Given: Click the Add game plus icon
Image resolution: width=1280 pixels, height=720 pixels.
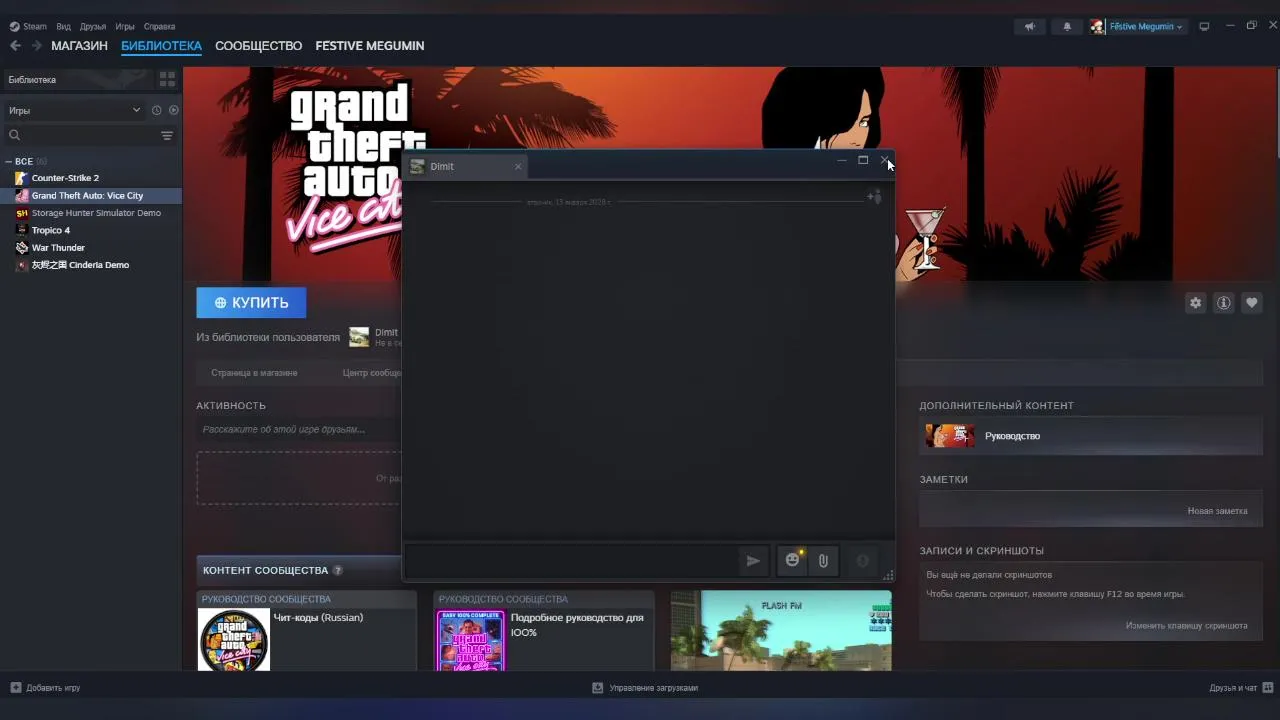Looking at the screenshot, I should tap(15, 688).
